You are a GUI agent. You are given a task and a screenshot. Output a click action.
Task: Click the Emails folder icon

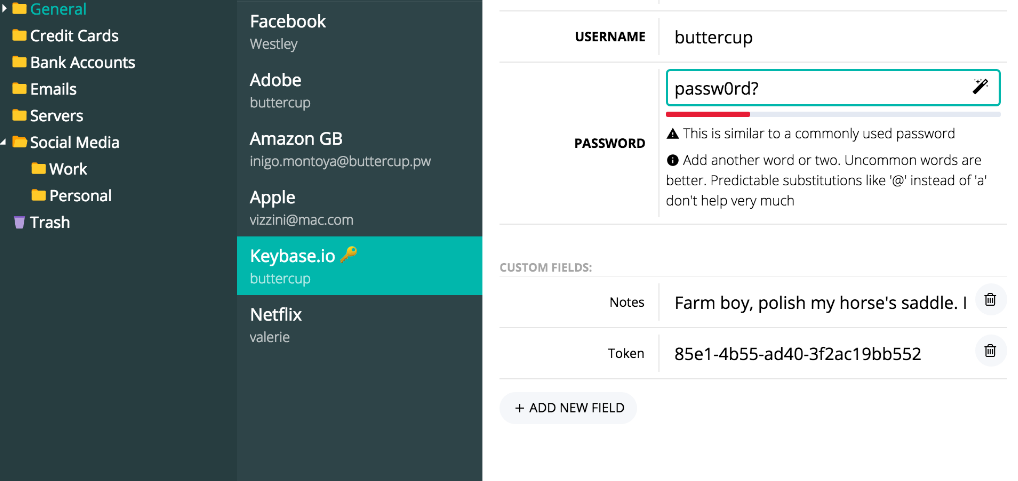[x=19, y=88]
